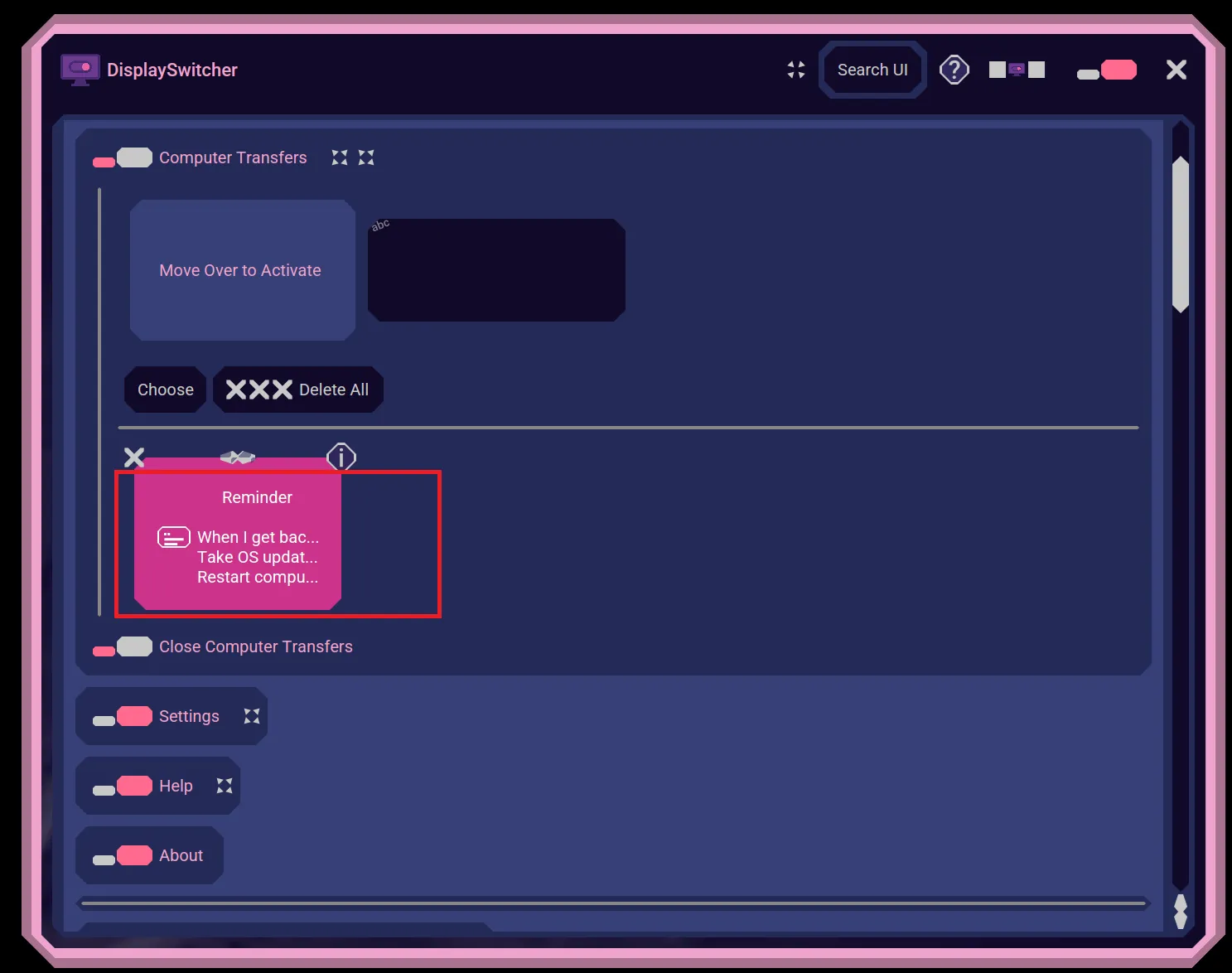Click the second expand icon beside Computer Transfers
This screenshot has width=1232, height=973.
click(366, 157)
